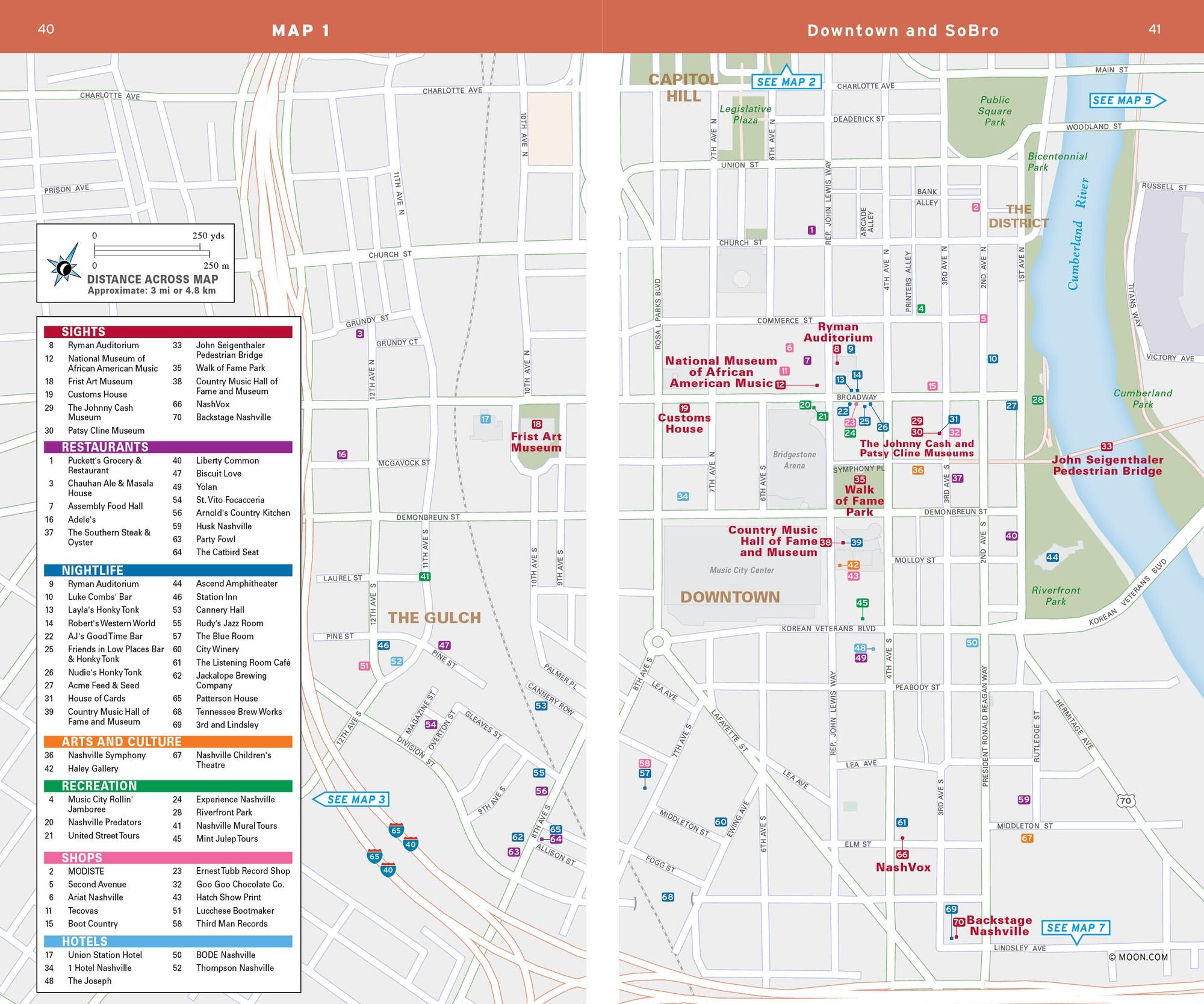
Task: Follow the SEE MAP 5 arrow
Action: pyautogui.click(x=1127, y=101)
